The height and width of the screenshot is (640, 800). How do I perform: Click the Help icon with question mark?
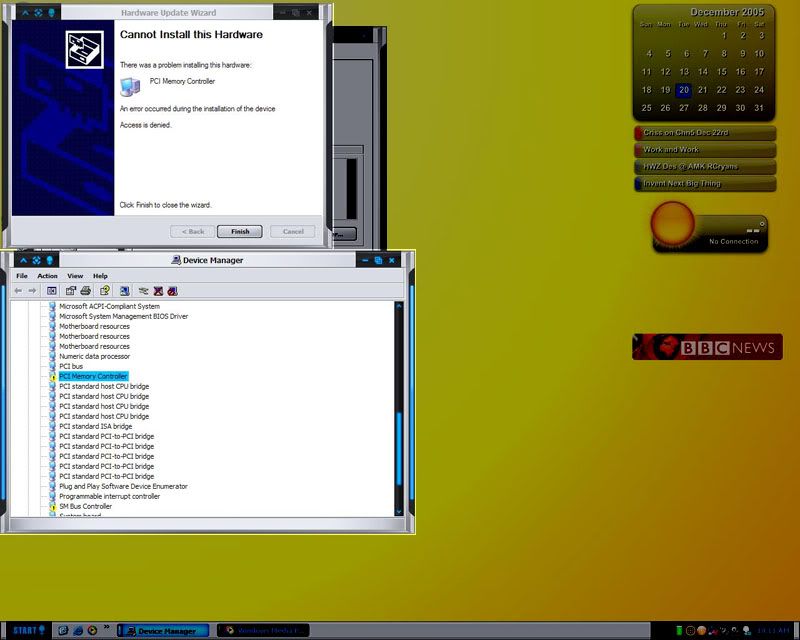coord(104,291)
